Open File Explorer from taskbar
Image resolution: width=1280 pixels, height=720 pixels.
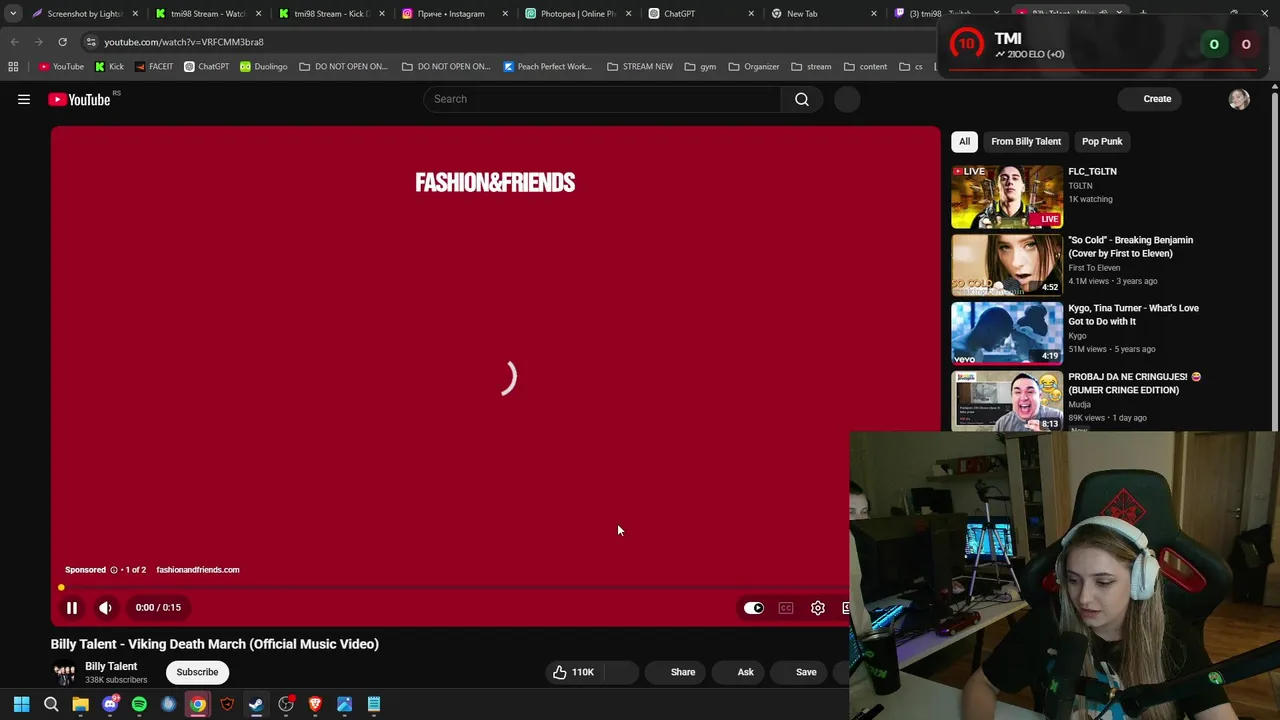tap(80, 704)
